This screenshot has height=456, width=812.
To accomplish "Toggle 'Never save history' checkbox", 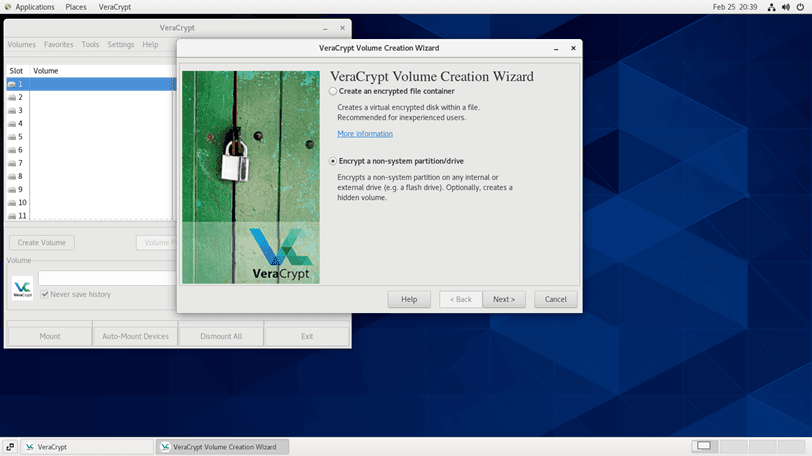I will [45, 294].
